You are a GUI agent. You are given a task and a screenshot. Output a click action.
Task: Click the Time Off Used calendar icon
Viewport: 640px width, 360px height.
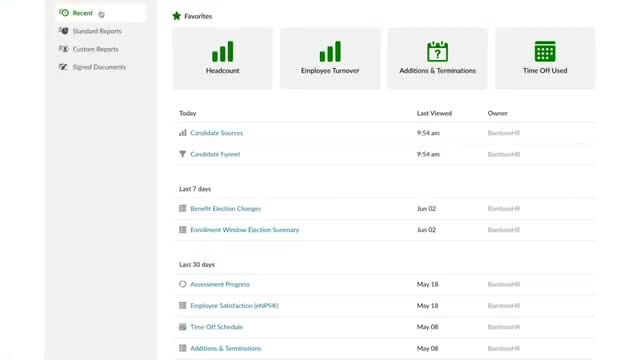[x=545, y=51]
